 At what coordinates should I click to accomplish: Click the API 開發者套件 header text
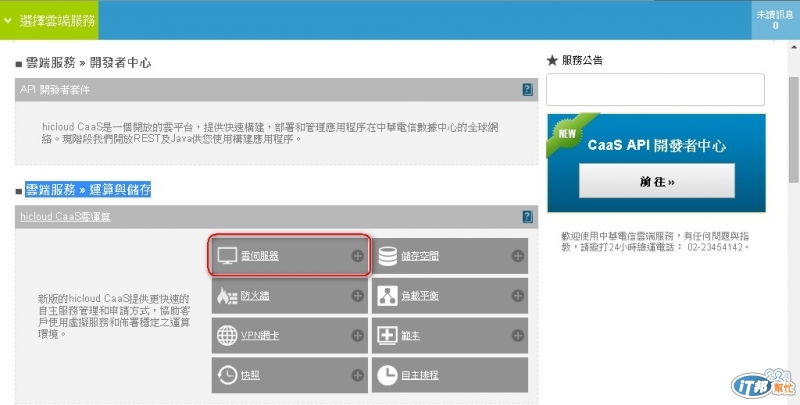[55, 90]
